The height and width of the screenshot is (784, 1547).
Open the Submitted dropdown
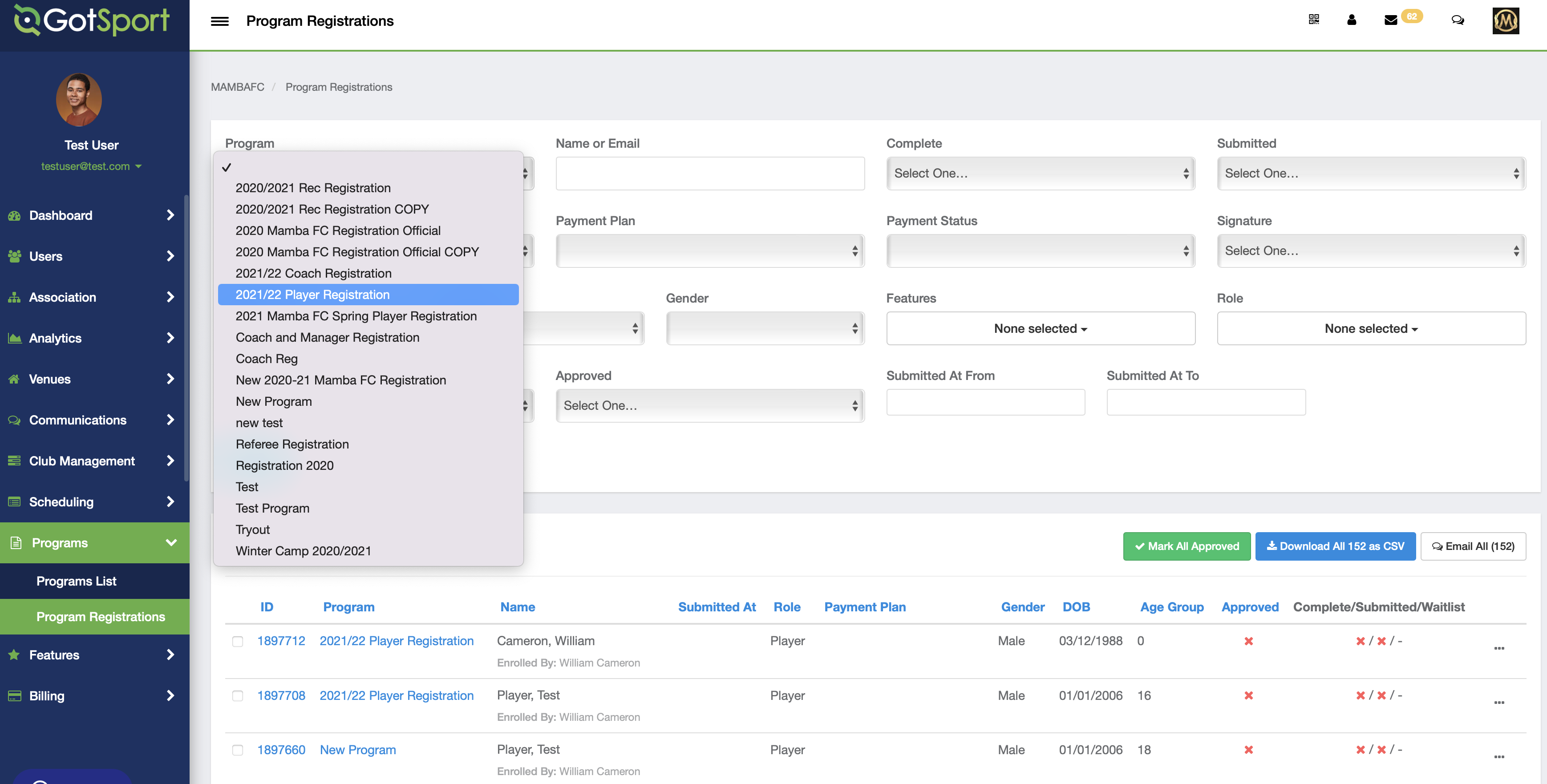(x=1371, y=174)
